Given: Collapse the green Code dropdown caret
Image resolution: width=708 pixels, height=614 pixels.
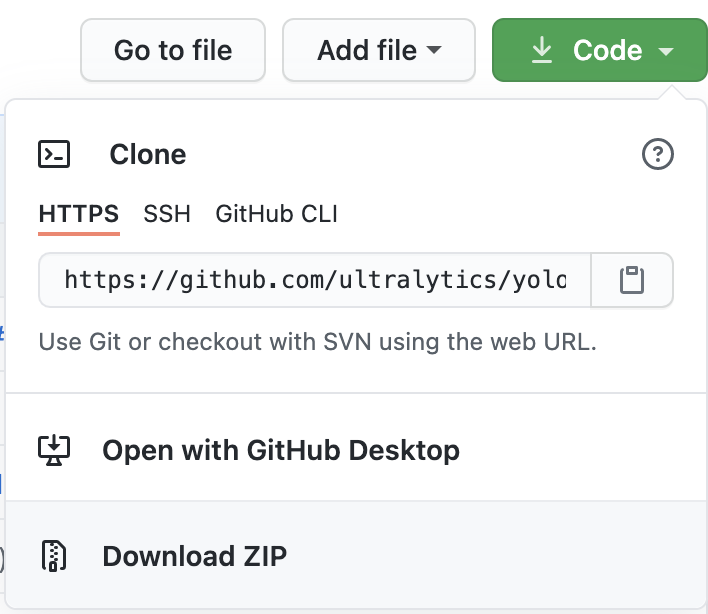Looking at the screenshot, I should point(667,51).
